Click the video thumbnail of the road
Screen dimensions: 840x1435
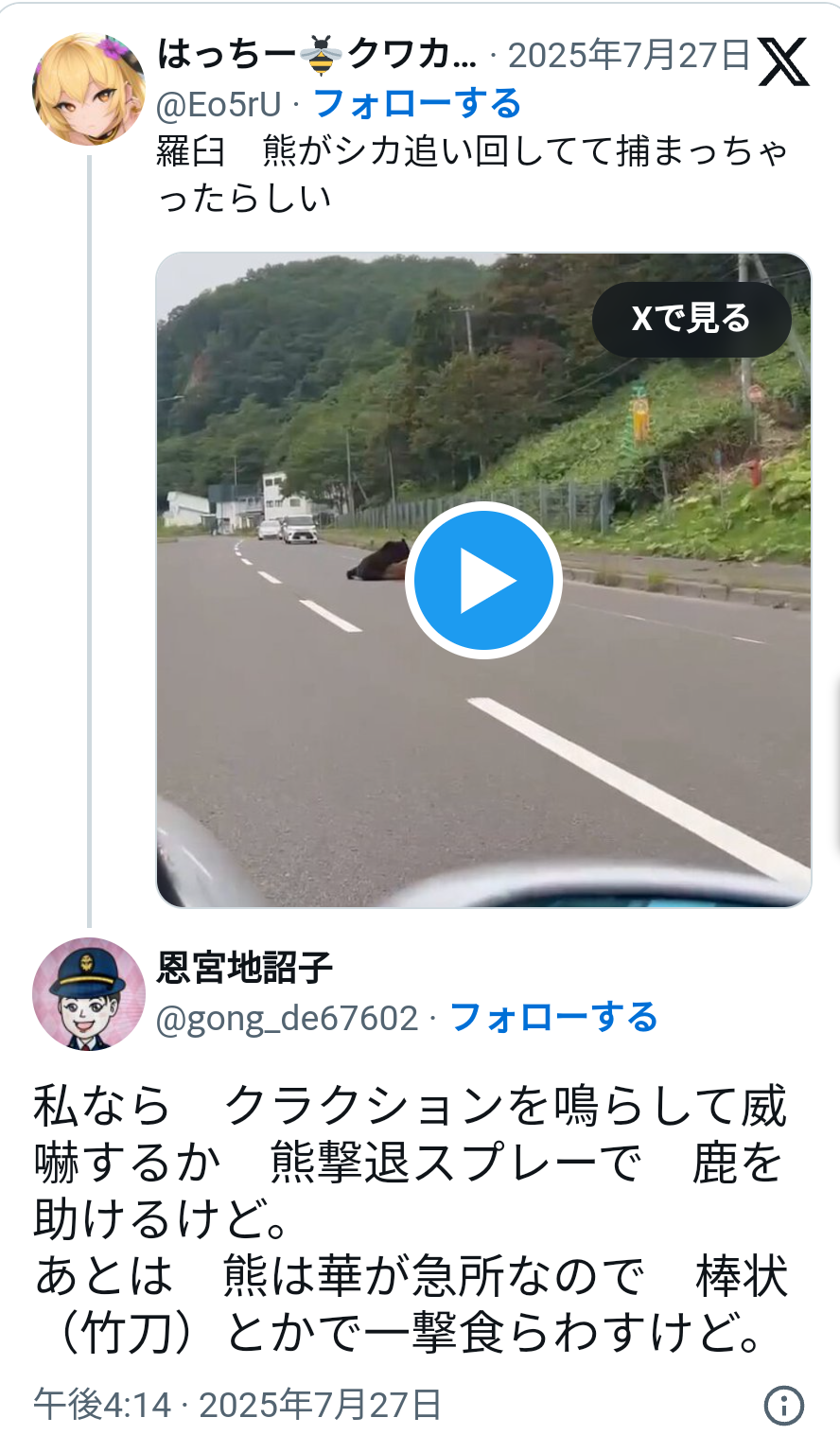(x=483, y=580)
